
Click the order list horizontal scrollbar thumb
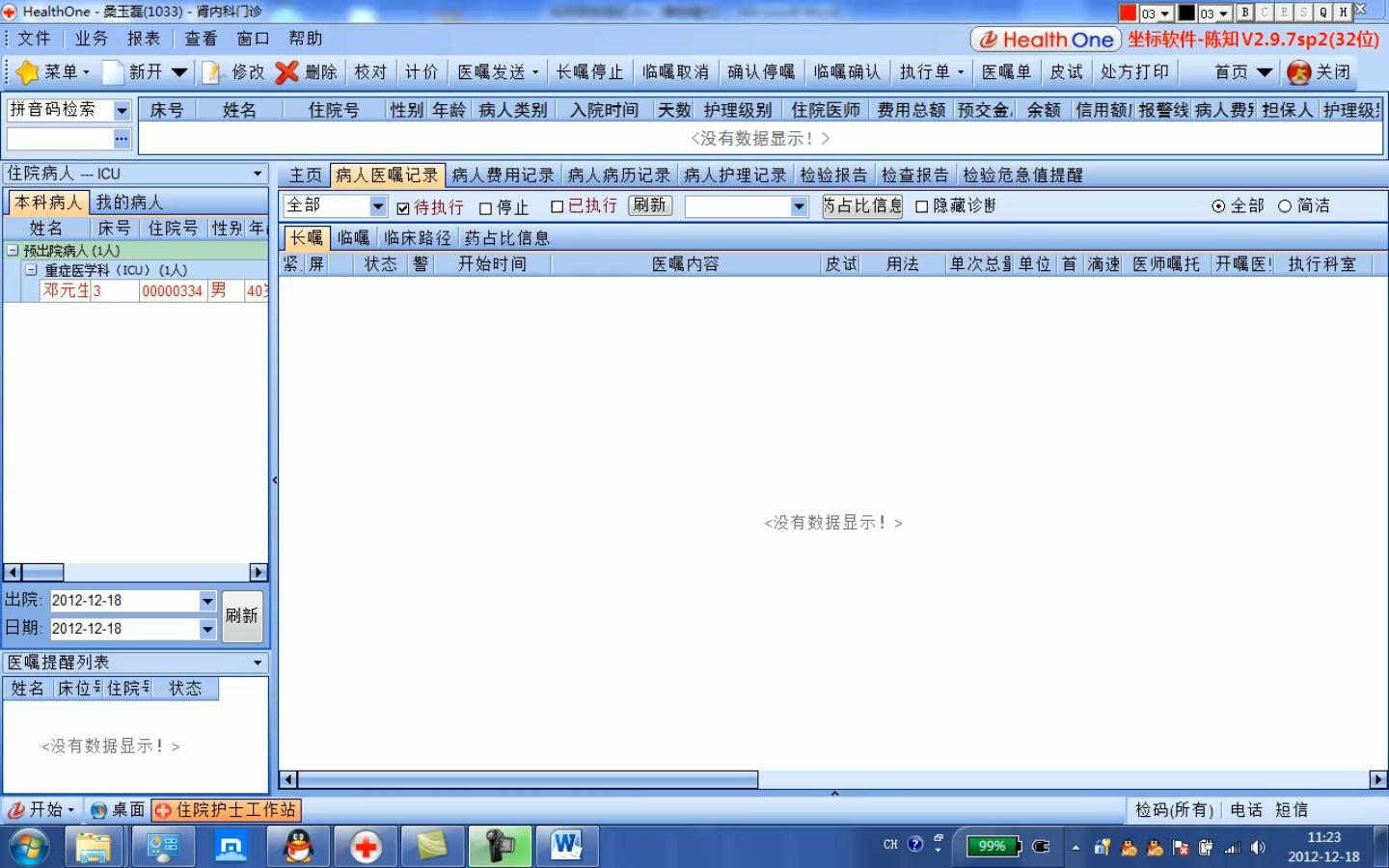[x=528, y=779]
